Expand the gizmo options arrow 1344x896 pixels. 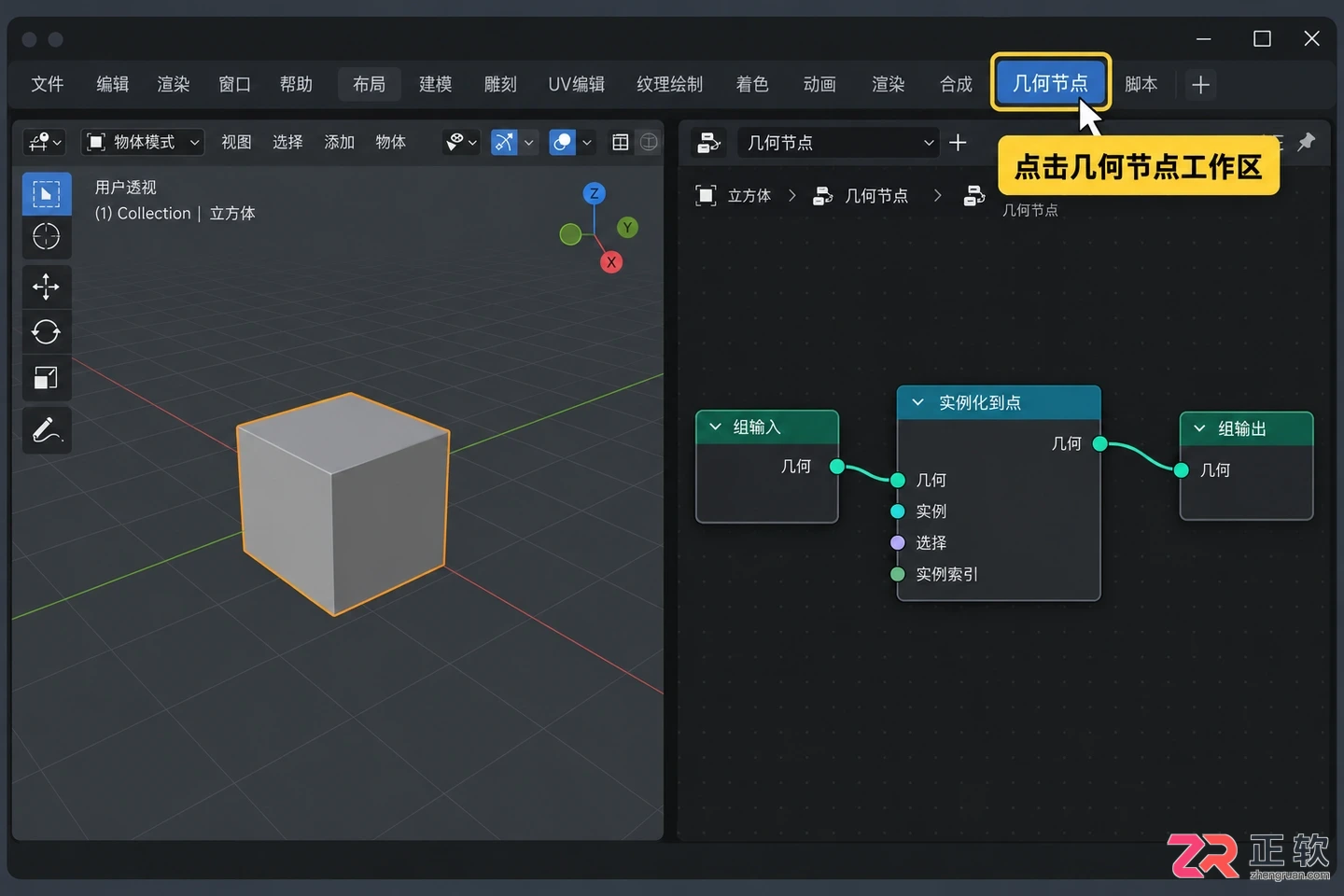click(529, 142)
